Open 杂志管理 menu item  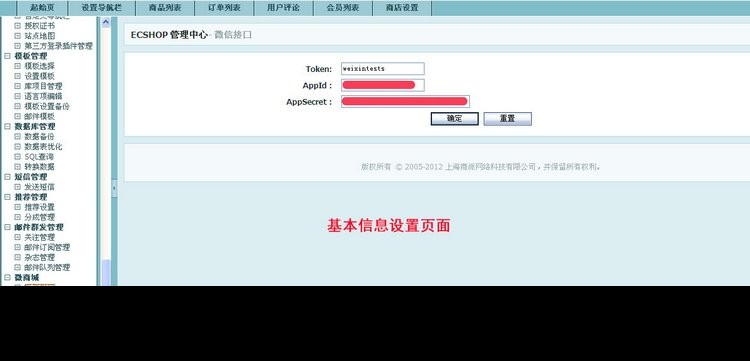click(40, 257)
